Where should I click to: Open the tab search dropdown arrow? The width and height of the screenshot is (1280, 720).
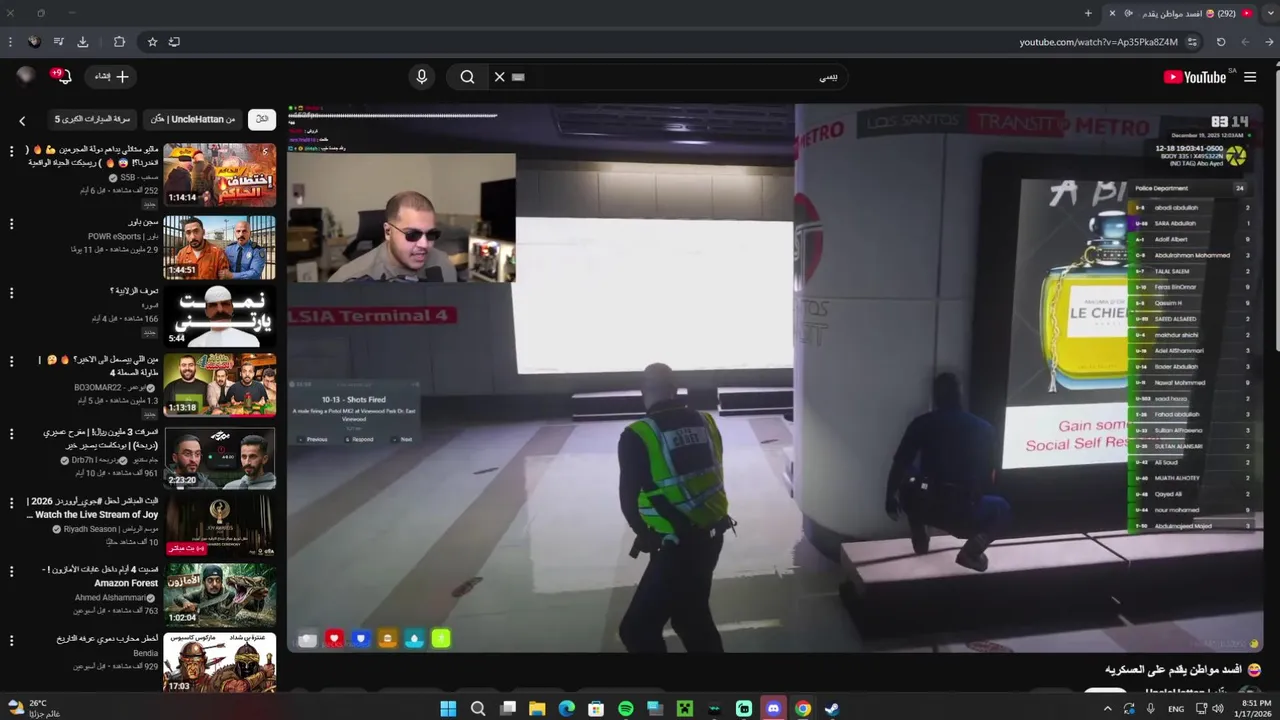click(x=1270, y=13)
